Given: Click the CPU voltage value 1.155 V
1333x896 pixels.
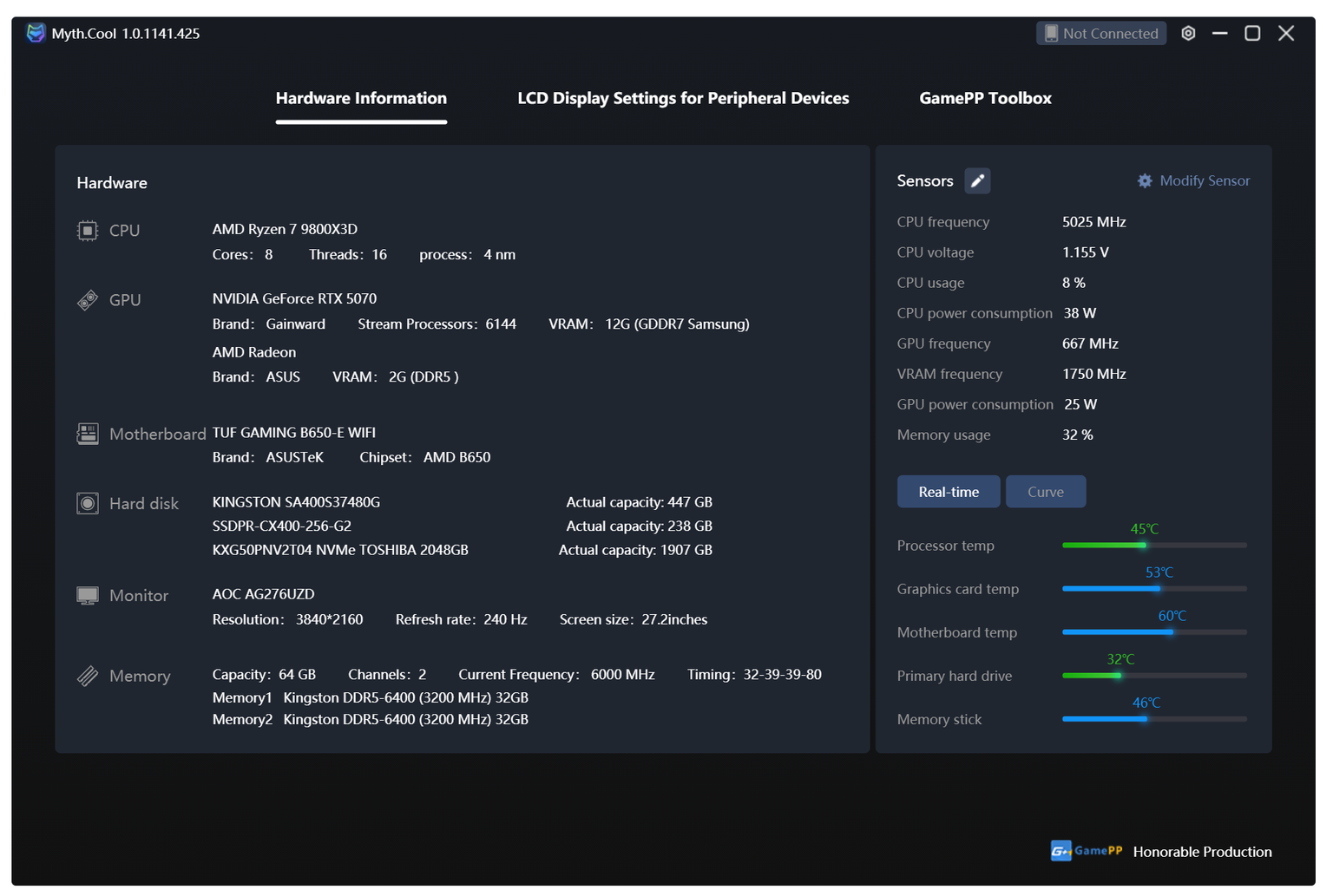Looking at the screenshot, I should point(1086,252).
